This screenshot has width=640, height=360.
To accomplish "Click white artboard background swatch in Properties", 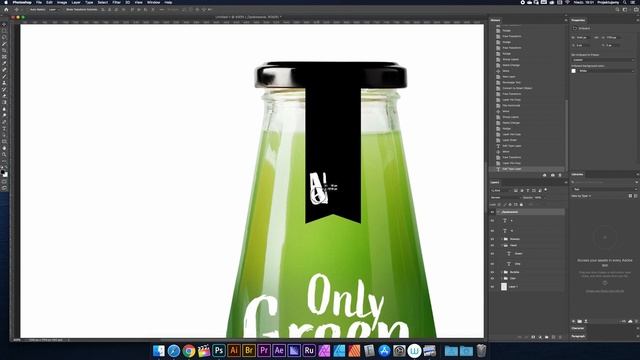I will click(574, 71).
